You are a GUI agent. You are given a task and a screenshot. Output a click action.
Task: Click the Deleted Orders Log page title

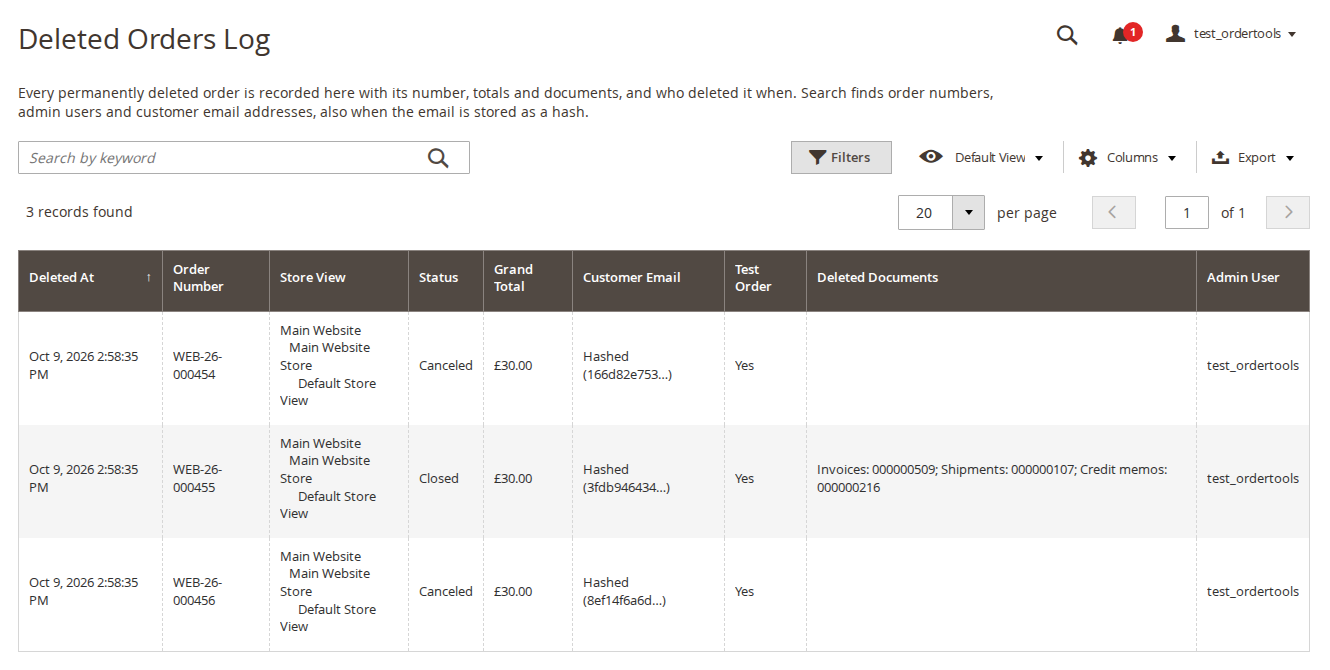point(145,40)
